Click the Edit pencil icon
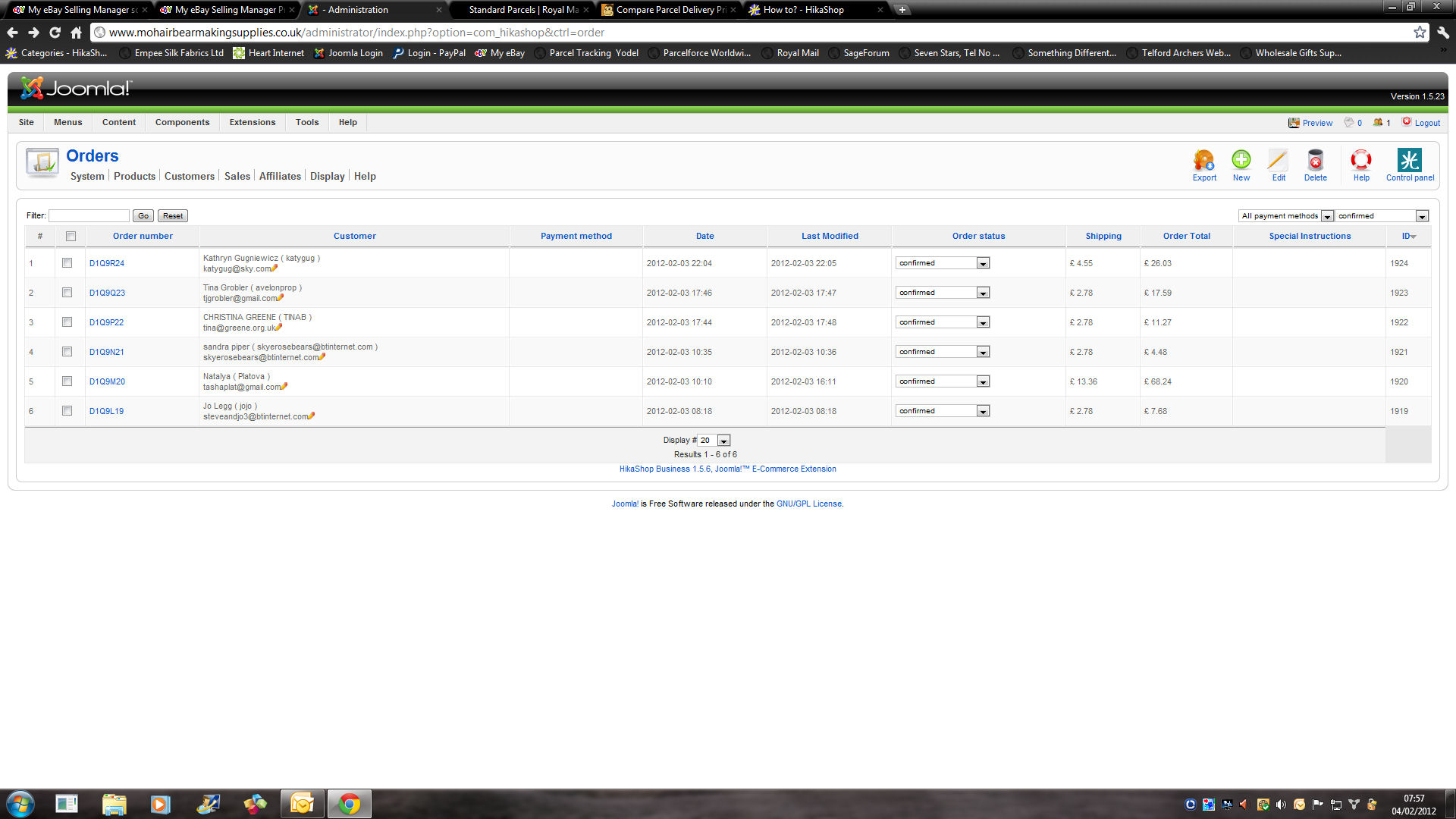The height and width of the screenshot is (819, 1456). point(1278,161)
